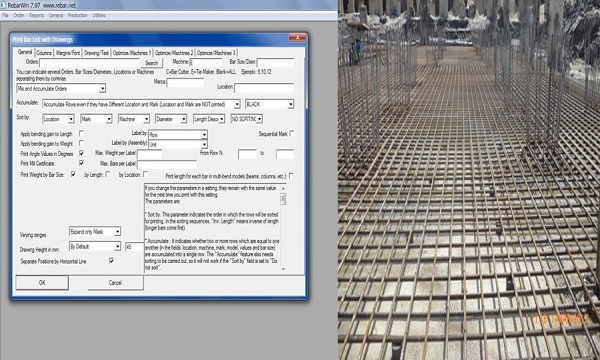Open the Optimize/Machines 3 tab

click(216, 53)
